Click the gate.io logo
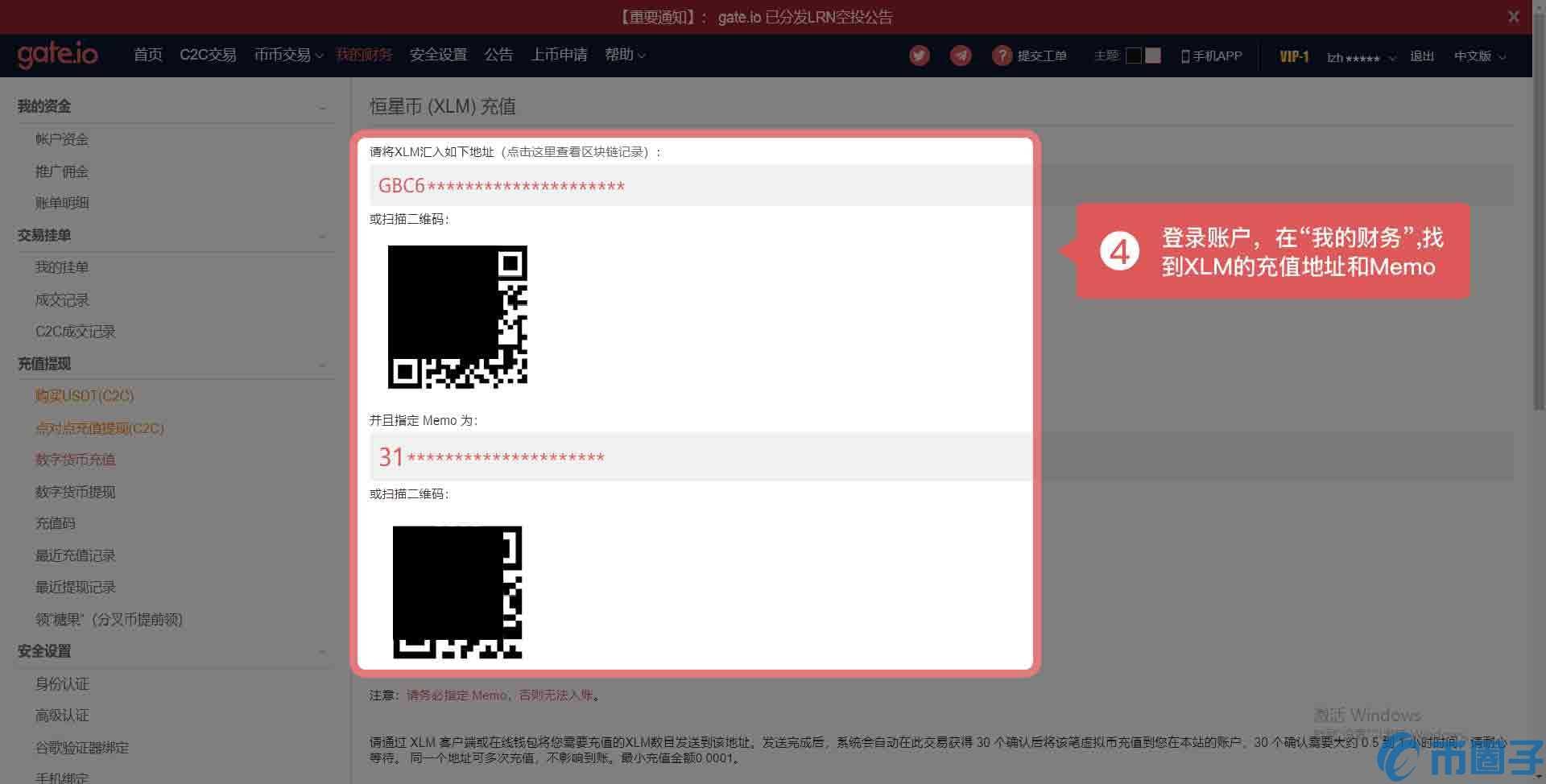Screen dimensions: 1546x784 tap(57, 55)
